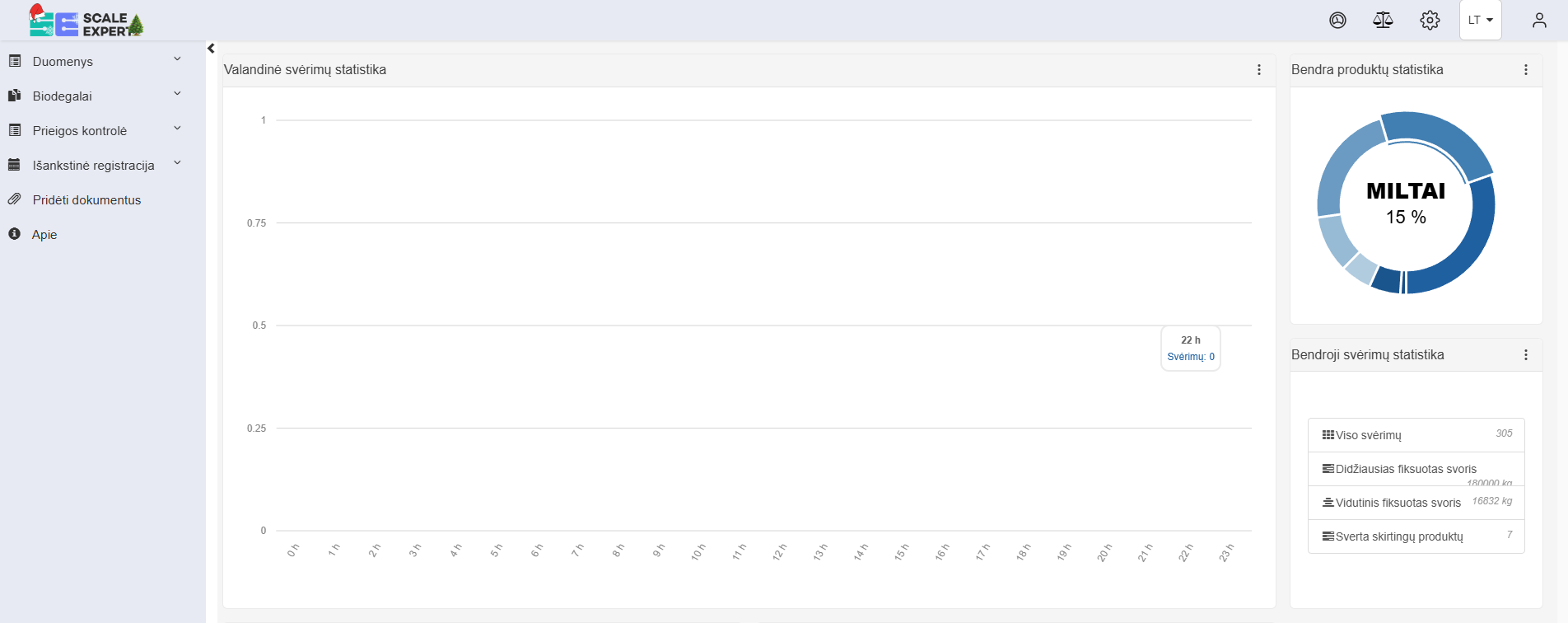The image size is (1568, 623).
Task: Open options for Bendra produktų statistika
Action: tap(1525, 70)
